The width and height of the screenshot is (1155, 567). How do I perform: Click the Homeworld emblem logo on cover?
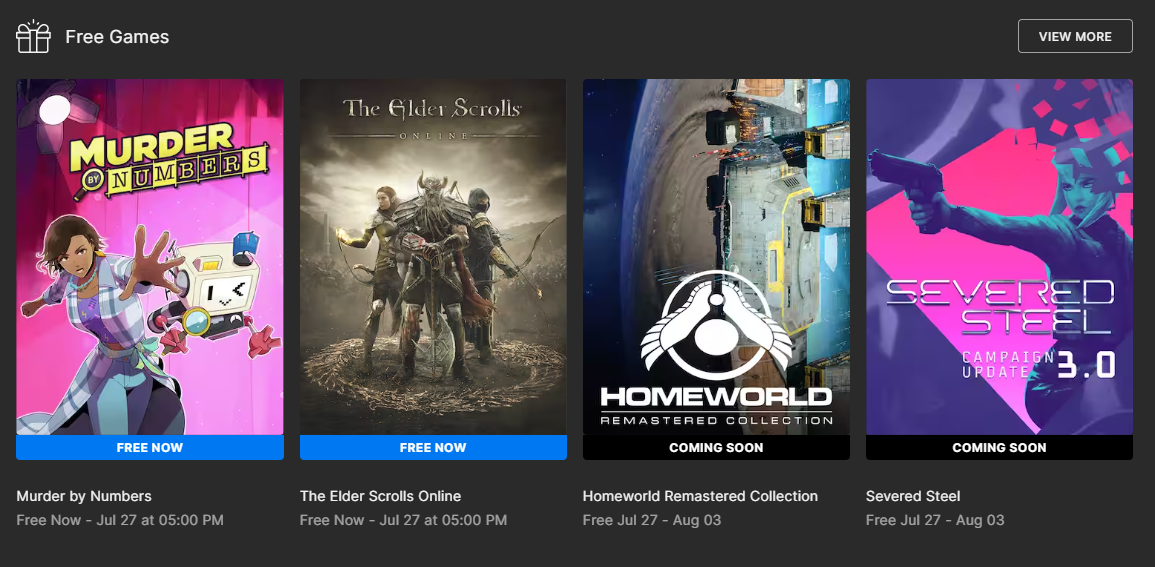[x=716, y=324]
